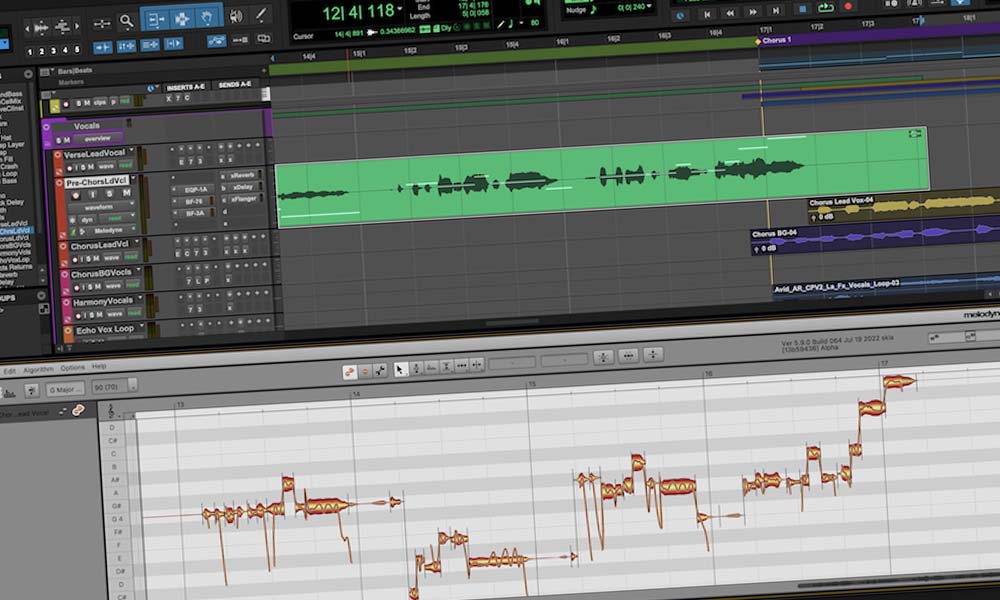This screenshot has width=1000, height=600.
Task: Open Melodyne Help menu
Action: [x=99, y=367]
